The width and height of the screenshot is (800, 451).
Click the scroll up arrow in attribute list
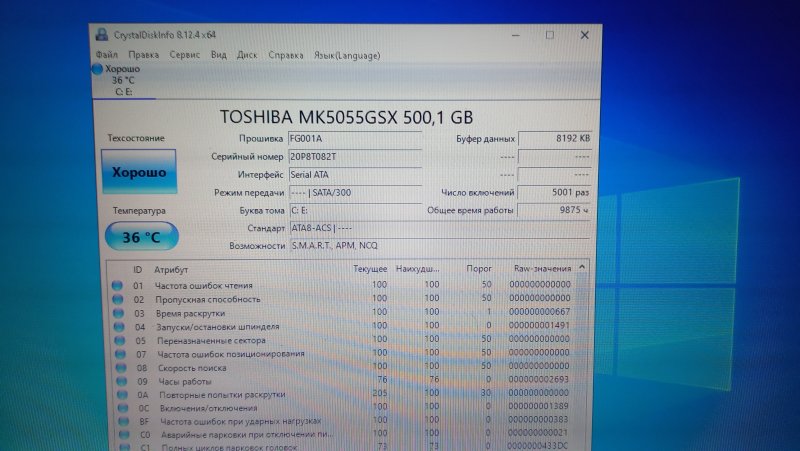click(583, 267)
